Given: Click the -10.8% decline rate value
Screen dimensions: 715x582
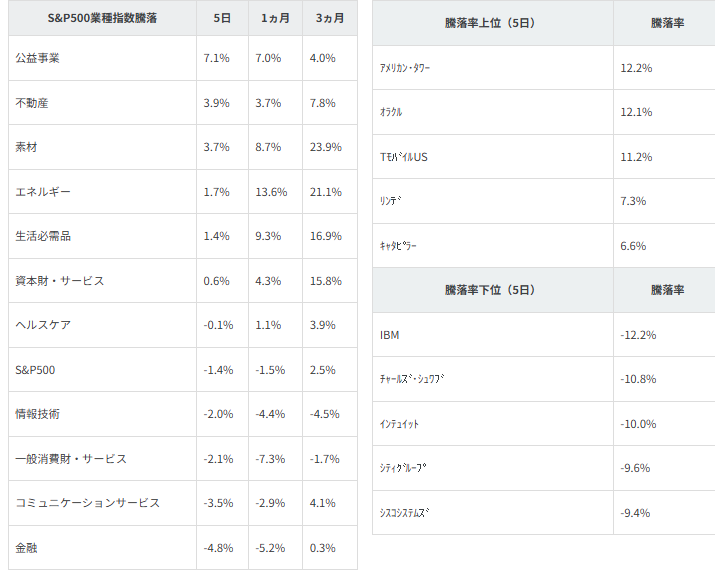Looking at the screenshot, I should click(638, 379).
